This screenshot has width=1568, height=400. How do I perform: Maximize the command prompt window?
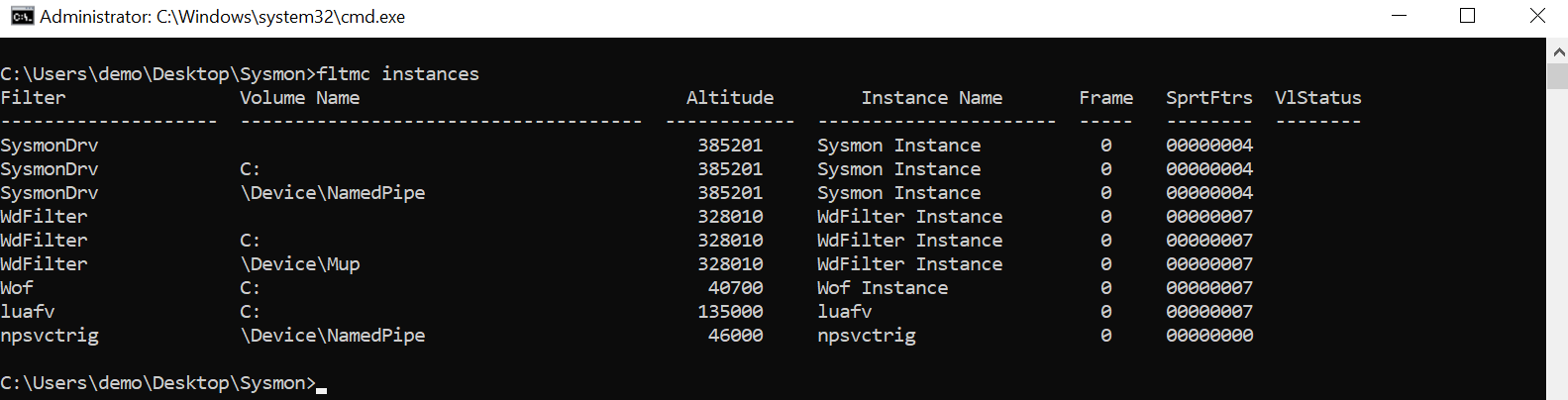pyautogui.click(x=1467, y=16)
